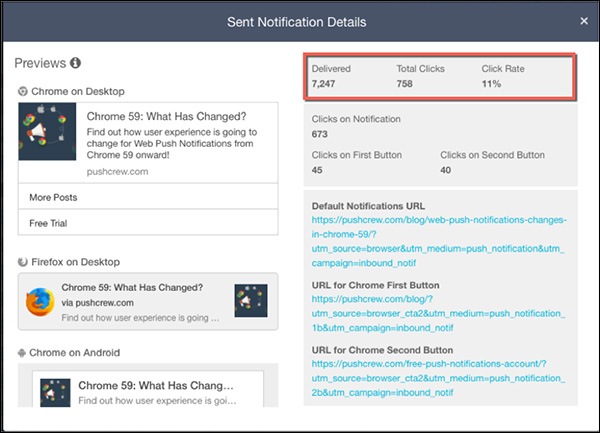Screen dimensions: 600x433
Task: Click the Android icon beside Chrome on Android
Action: click(x=22, y=353)
